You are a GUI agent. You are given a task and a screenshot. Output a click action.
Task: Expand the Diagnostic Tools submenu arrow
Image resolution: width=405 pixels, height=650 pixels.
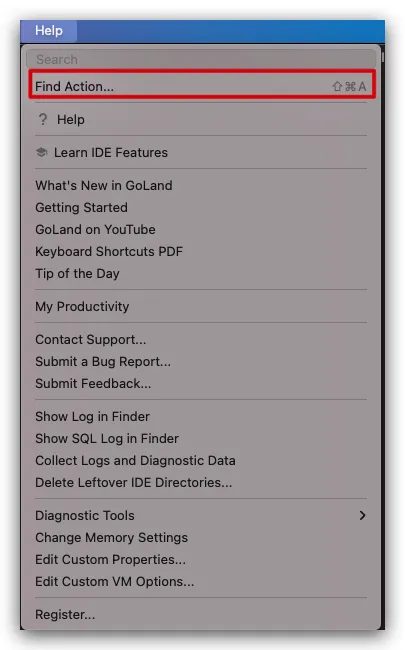(362, 515)
